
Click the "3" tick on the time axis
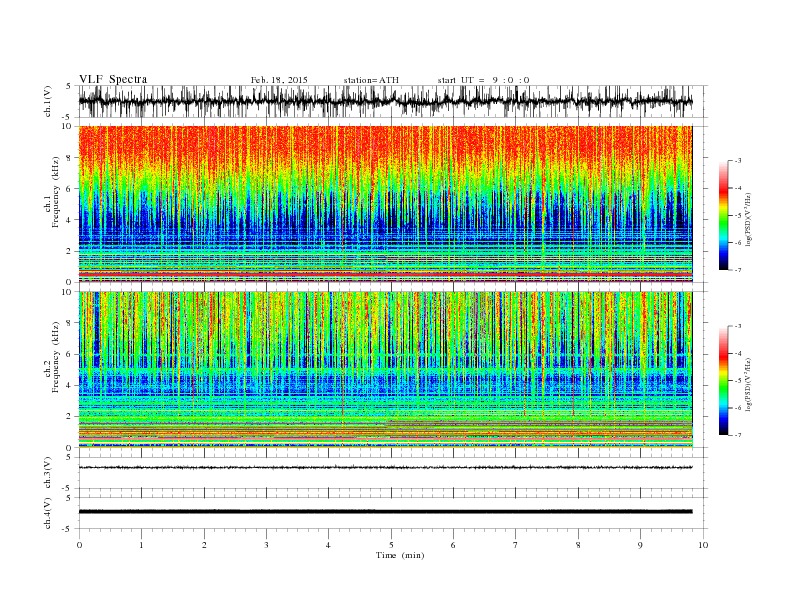[x=266, y=545]
